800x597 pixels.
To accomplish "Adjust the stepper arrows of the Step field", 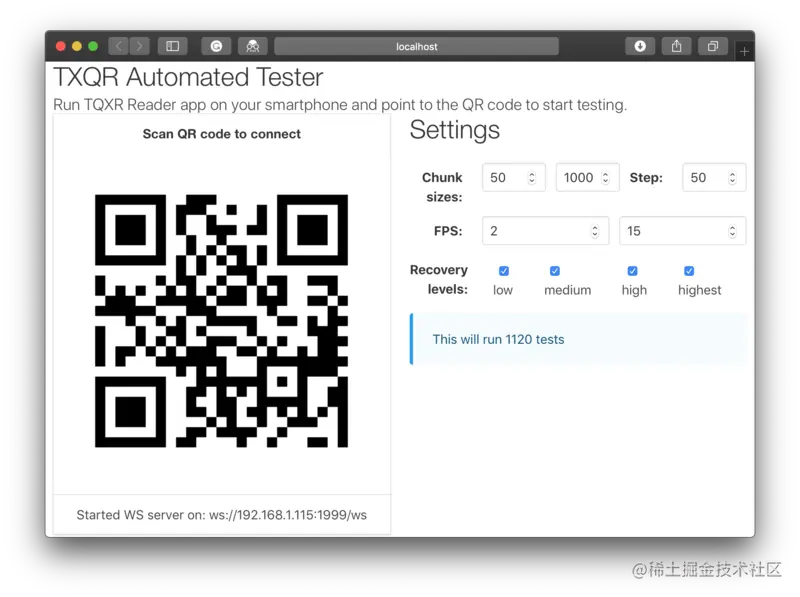I will click(x=732, y=178).
